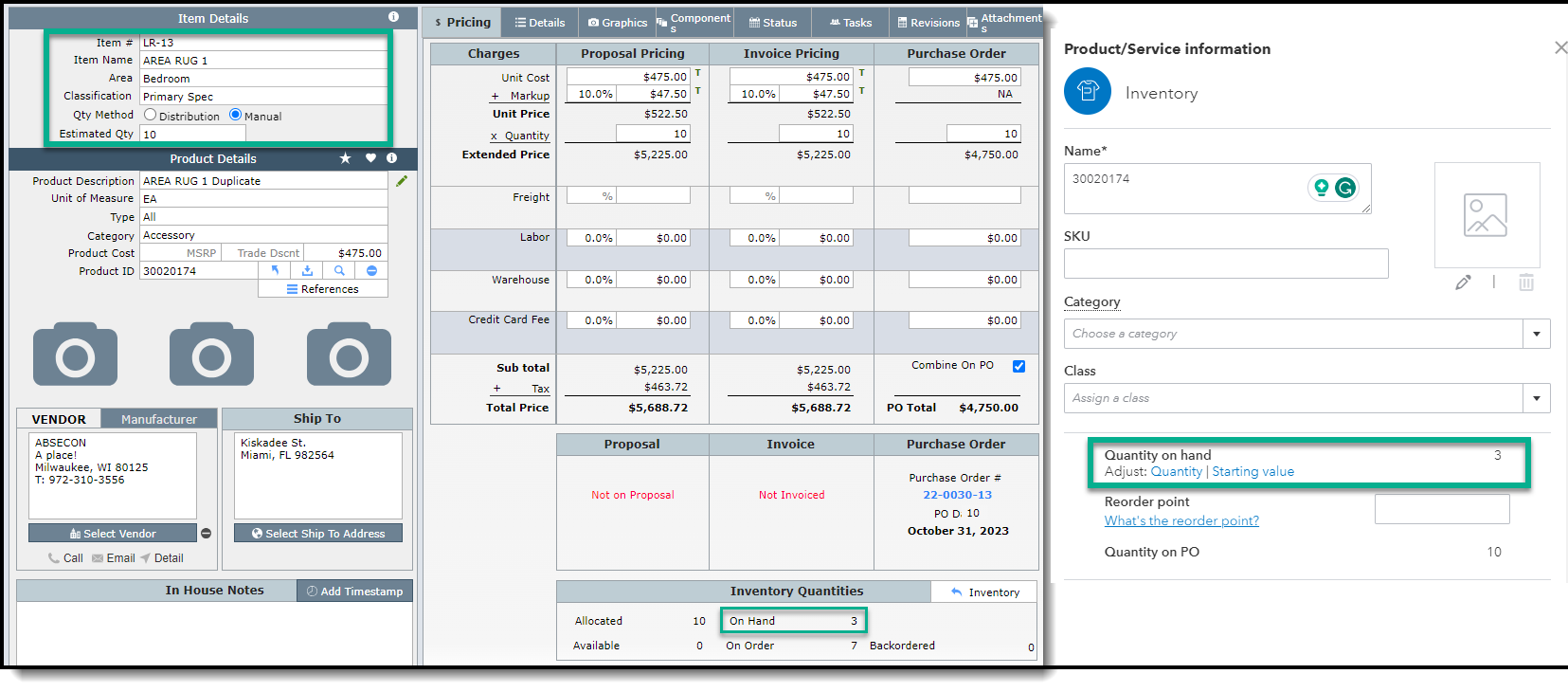Switch to the Details tab

[539, 22]
